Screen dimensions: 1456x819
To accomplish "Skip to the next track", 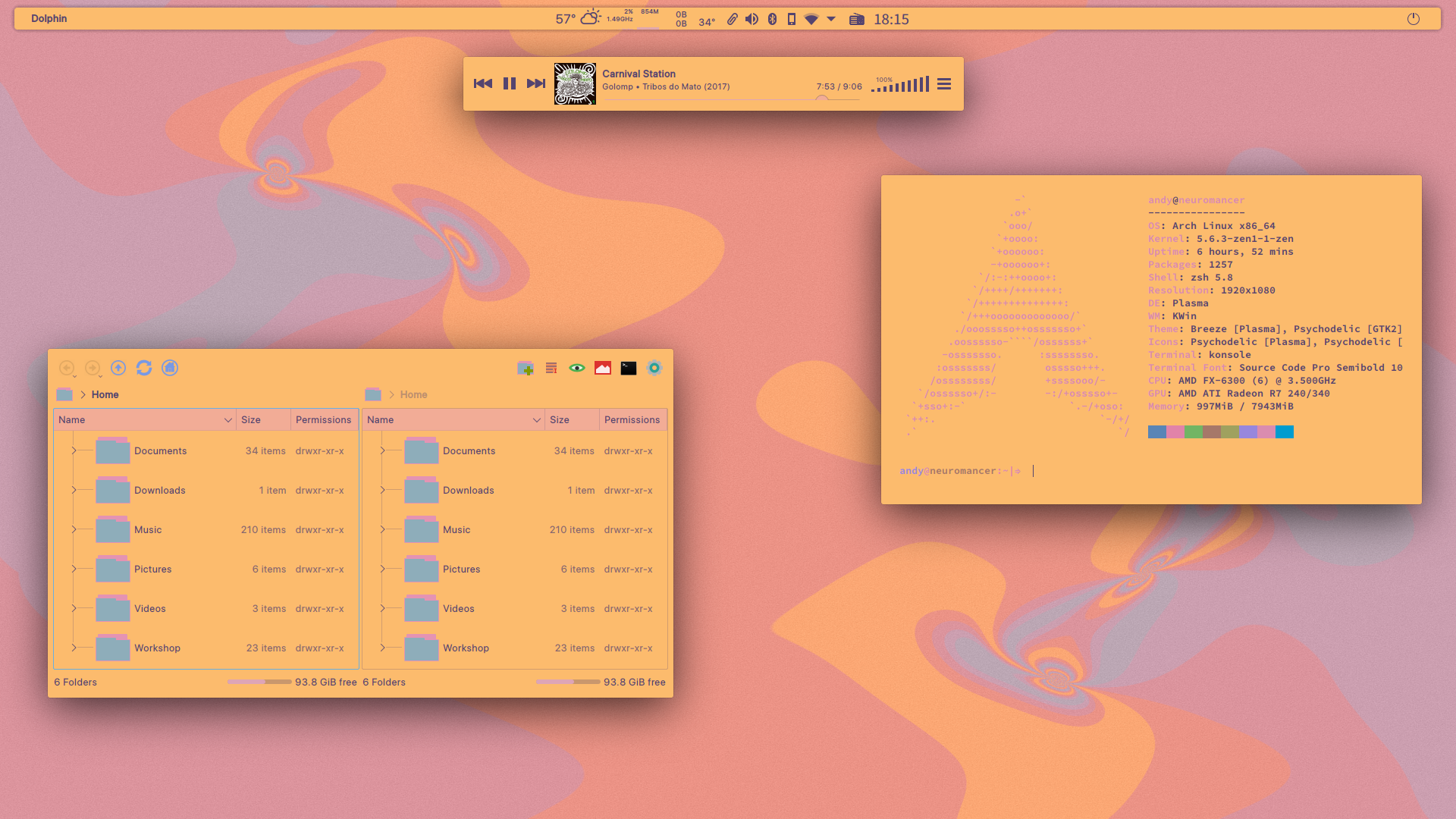I will pos(536,83).
